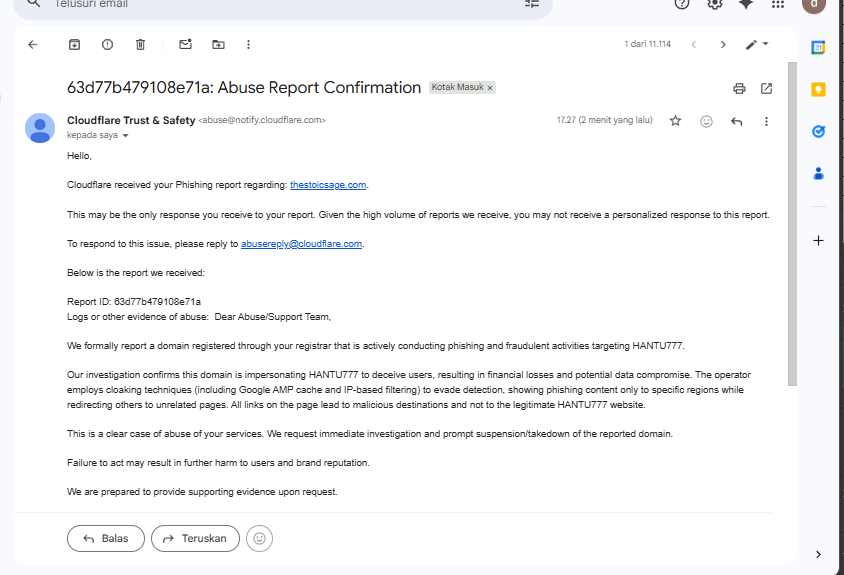Click the Balas reply button
The width and height of the screenshot is (844, 575).
106,538
